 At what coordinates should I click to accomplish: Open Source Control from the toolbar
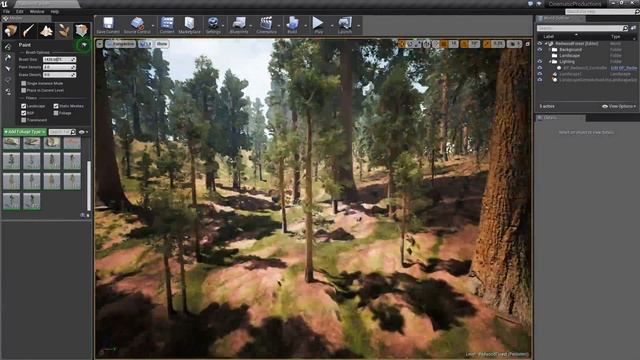(x=137, y=25)
